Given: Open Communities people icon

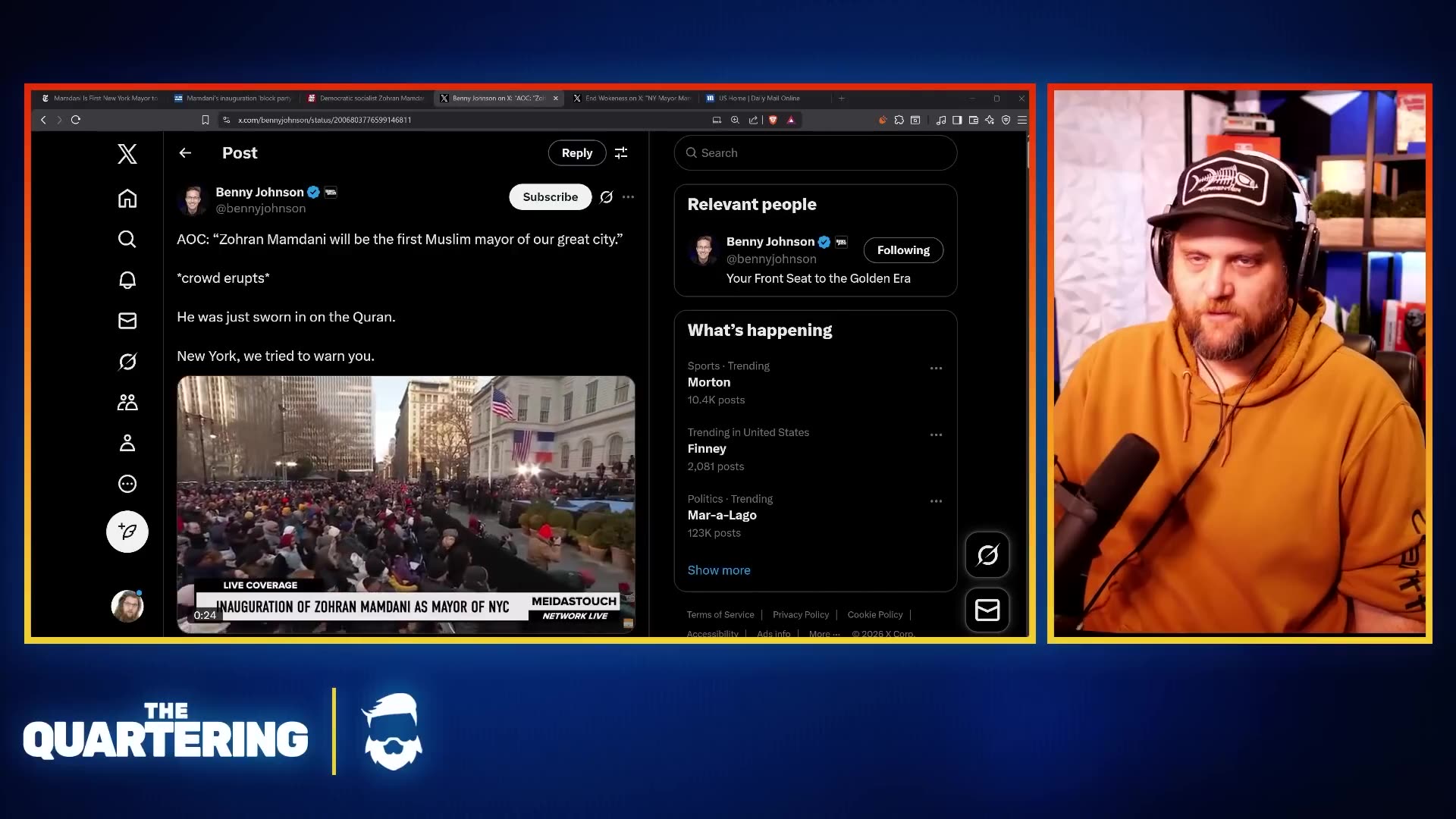Looking at the screenshot, I should 127,403.
